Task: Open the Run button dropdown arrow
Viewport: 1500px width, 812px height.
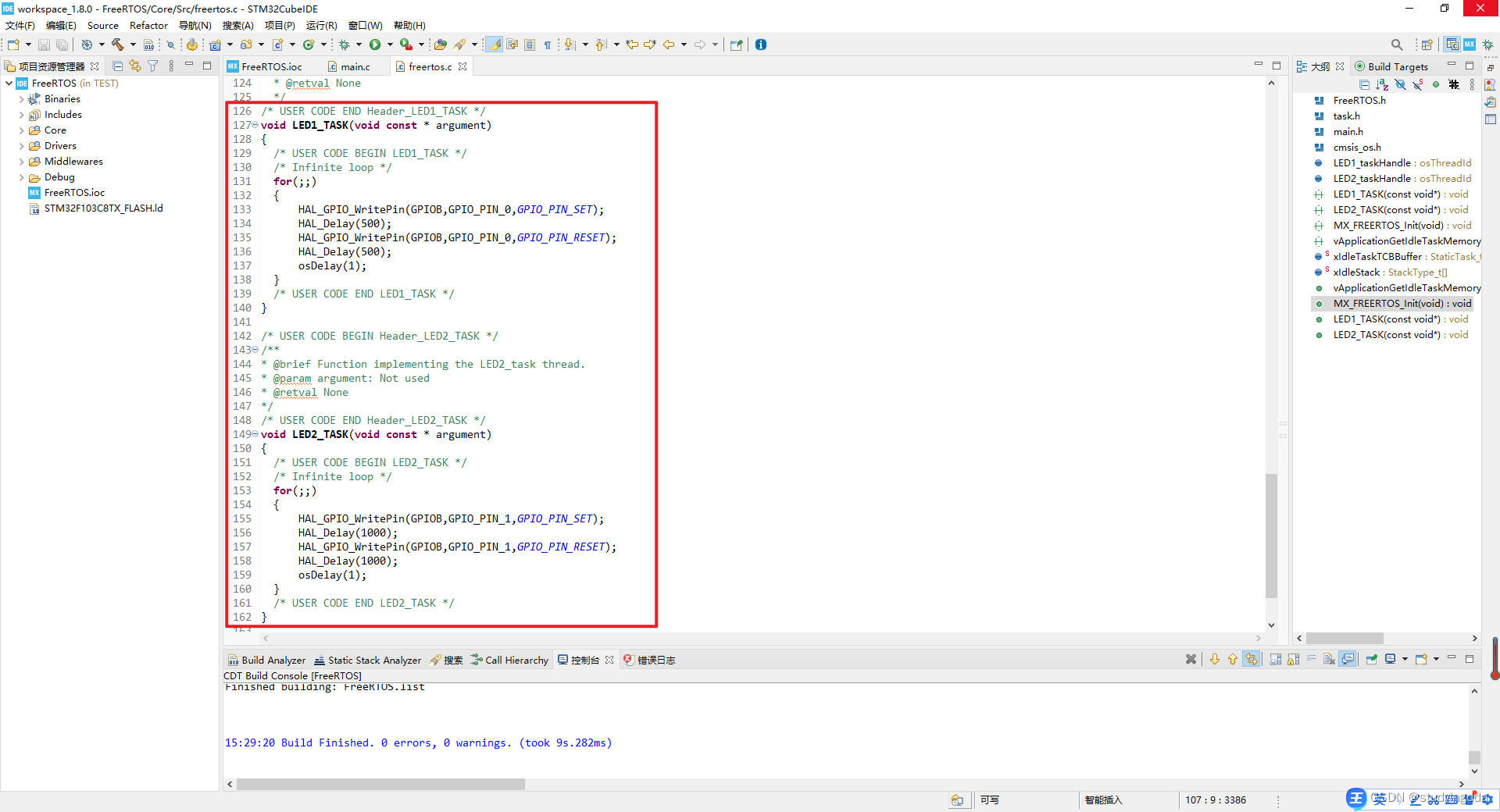Action: point(391,45)
